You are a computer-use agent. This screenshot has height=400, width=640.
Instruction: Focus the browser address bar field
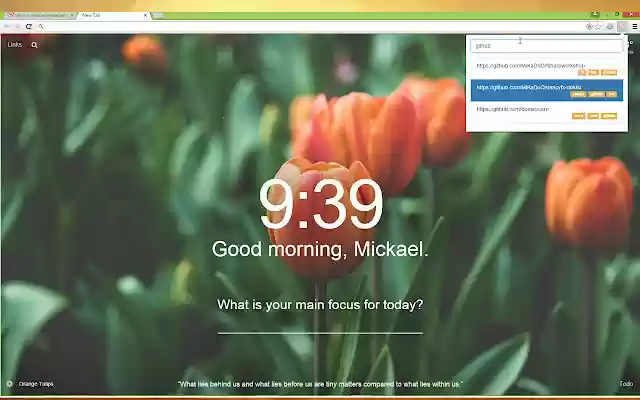click(x=312, y=27)
